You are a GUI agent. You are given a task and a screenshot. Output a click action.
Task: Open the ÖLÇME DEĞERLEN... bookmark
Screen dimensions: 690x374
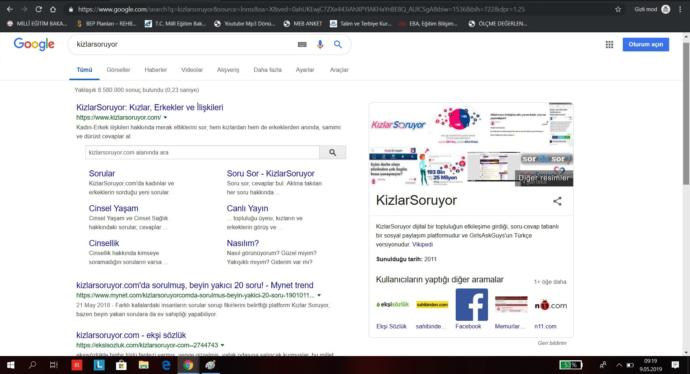[x=498, y=23]
